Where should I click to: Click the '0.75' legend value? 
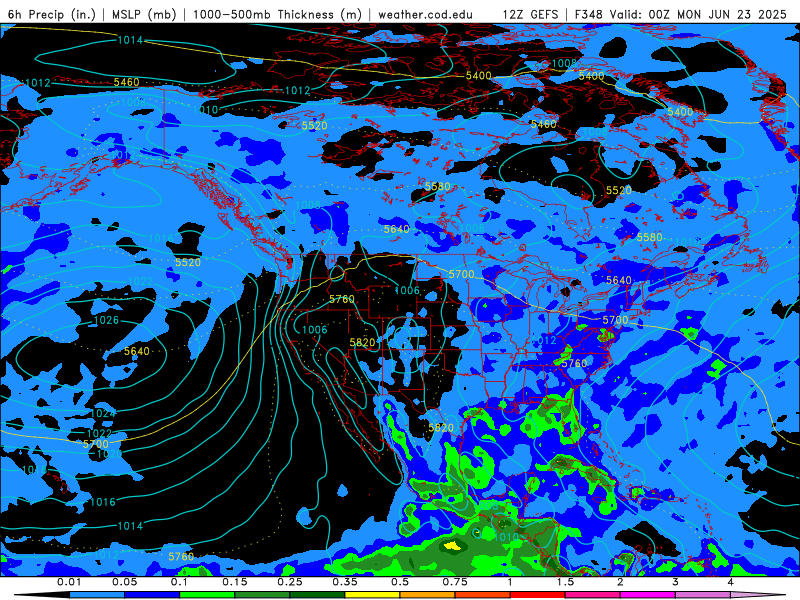click(x=455, y=582)
